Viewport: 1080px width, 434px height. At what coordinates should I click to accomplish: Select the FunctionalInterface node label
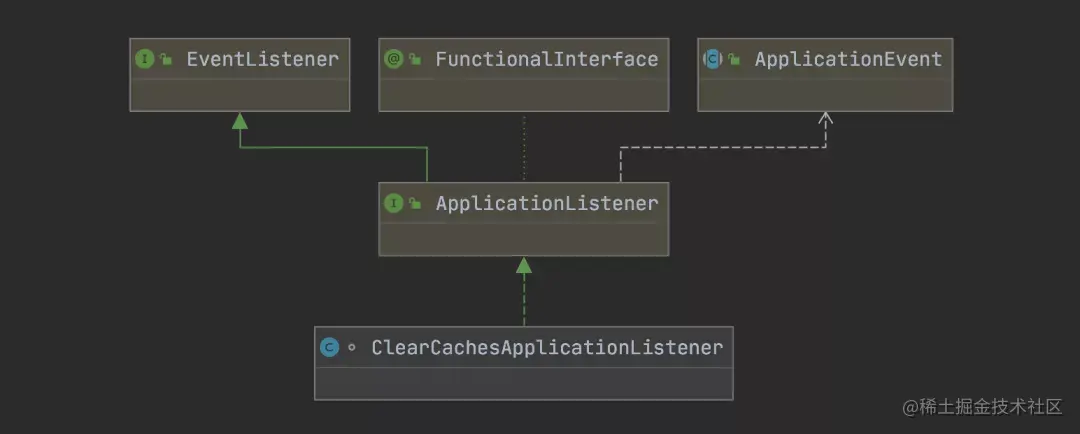[x=547, y=59]
